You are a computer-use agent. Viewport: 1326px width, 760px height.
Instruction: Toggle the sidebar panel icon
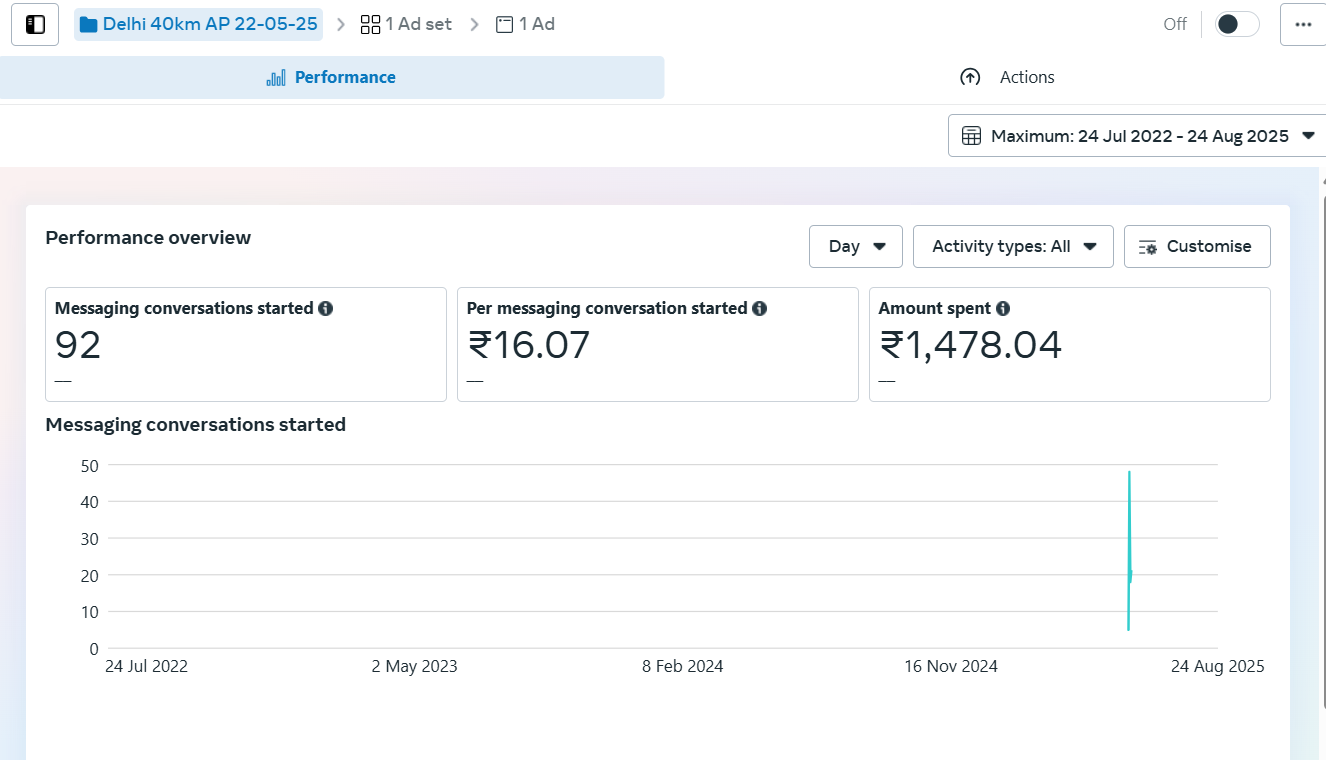tap(35, 24)
